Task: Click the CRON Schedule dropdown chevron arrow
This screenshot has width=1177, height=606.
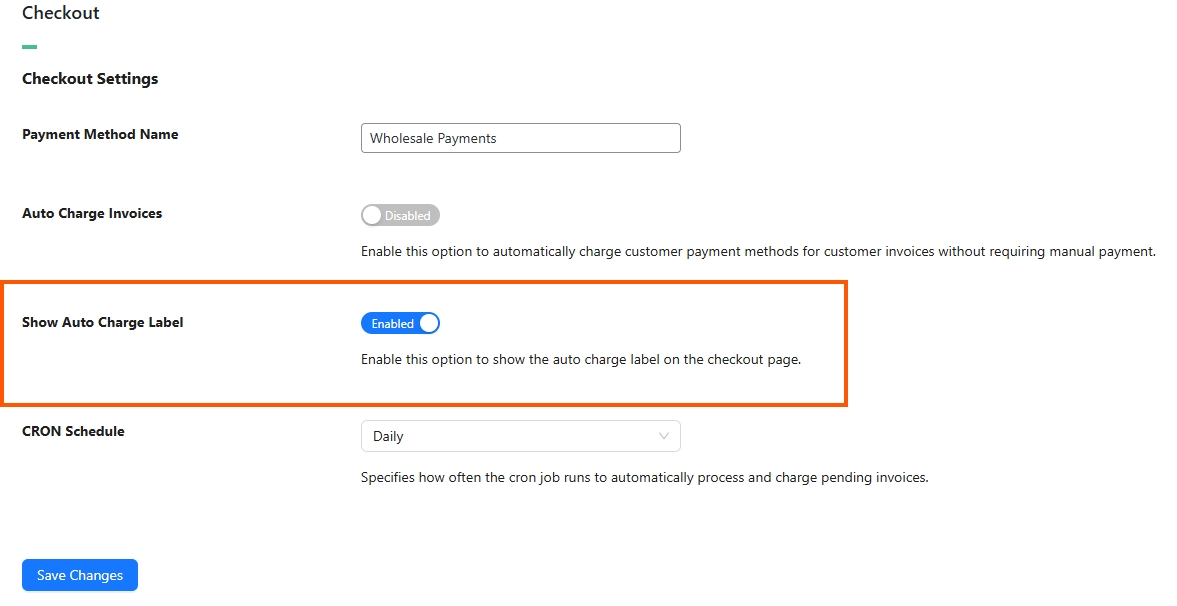Action: 664,436
